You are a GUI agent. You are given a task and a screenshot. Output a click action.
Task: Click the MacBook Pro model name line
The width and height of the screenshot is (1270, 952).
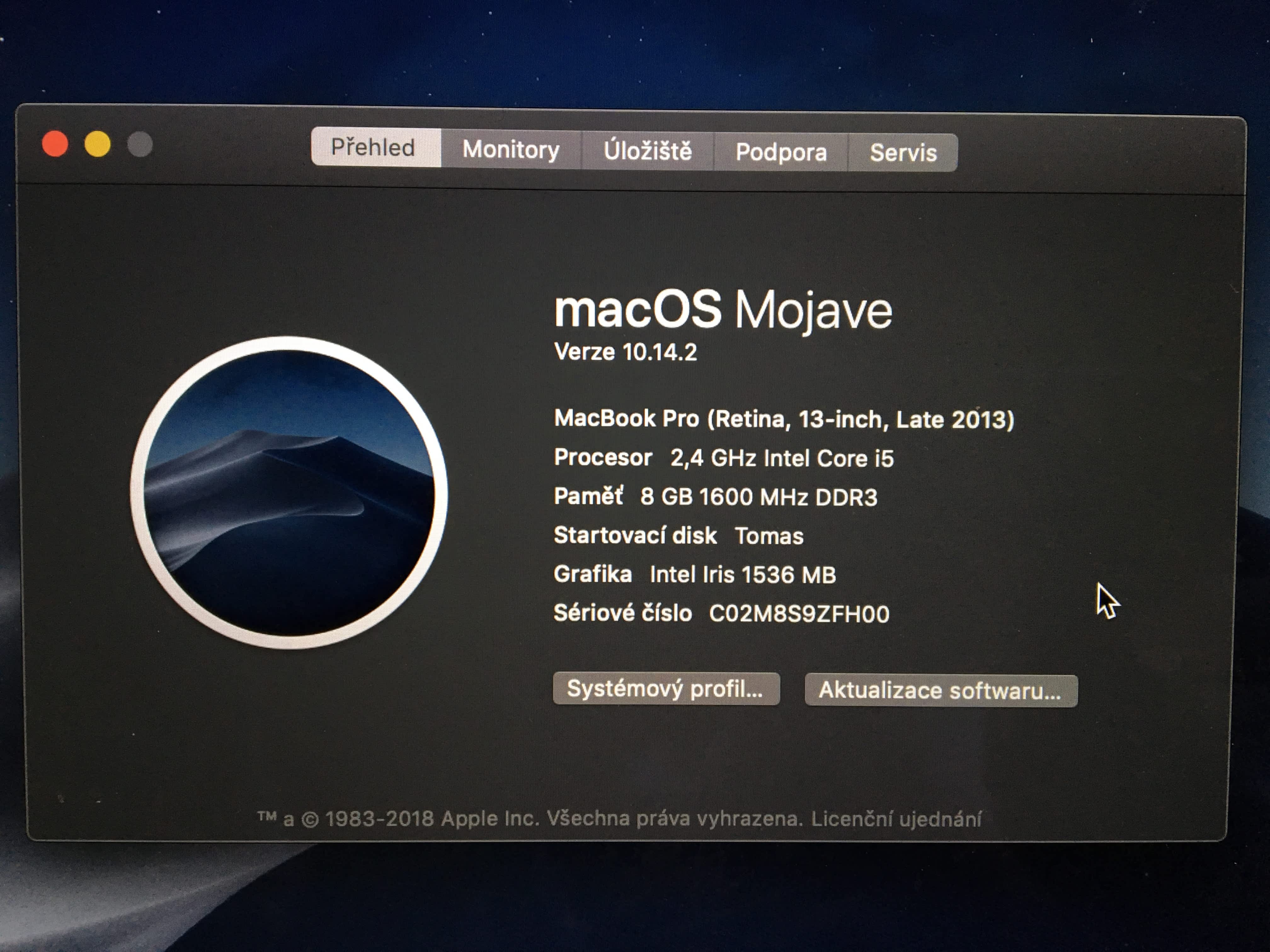click(x=784, y=419)
